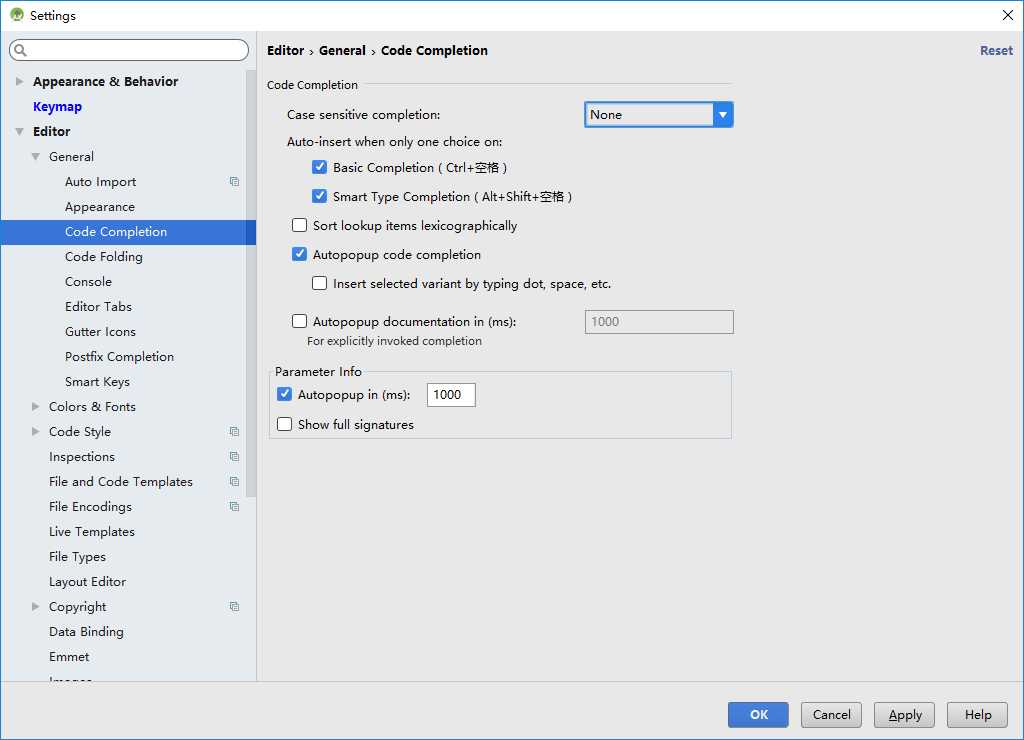The width and height of the screenshot is (1024, 740).
Task: Click the project-scope icon beside Copyright
Action: [x=234, y=607]
